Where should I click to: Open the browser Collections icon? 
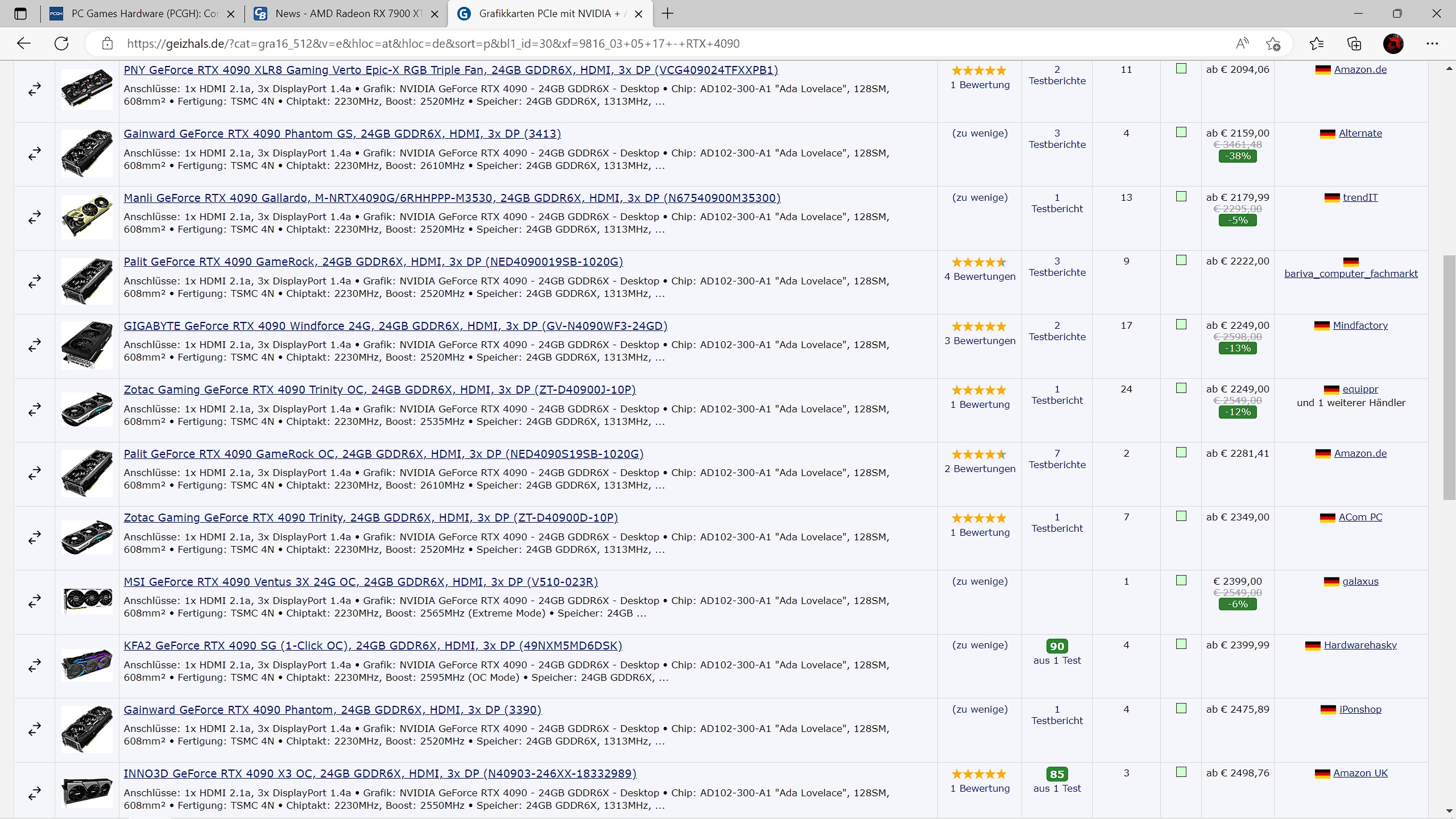(1354, 44)
